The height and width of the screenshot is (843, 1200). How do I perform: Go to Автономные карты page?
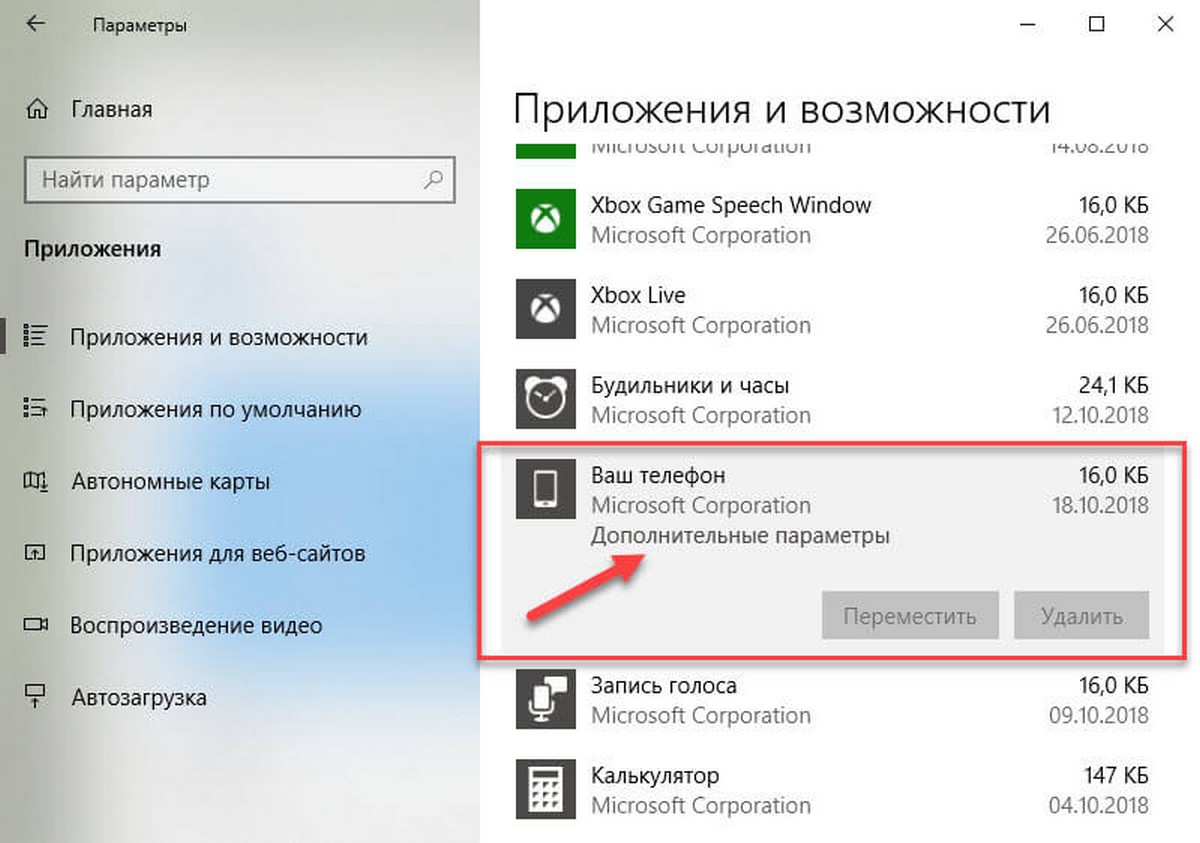coord(170,482)
